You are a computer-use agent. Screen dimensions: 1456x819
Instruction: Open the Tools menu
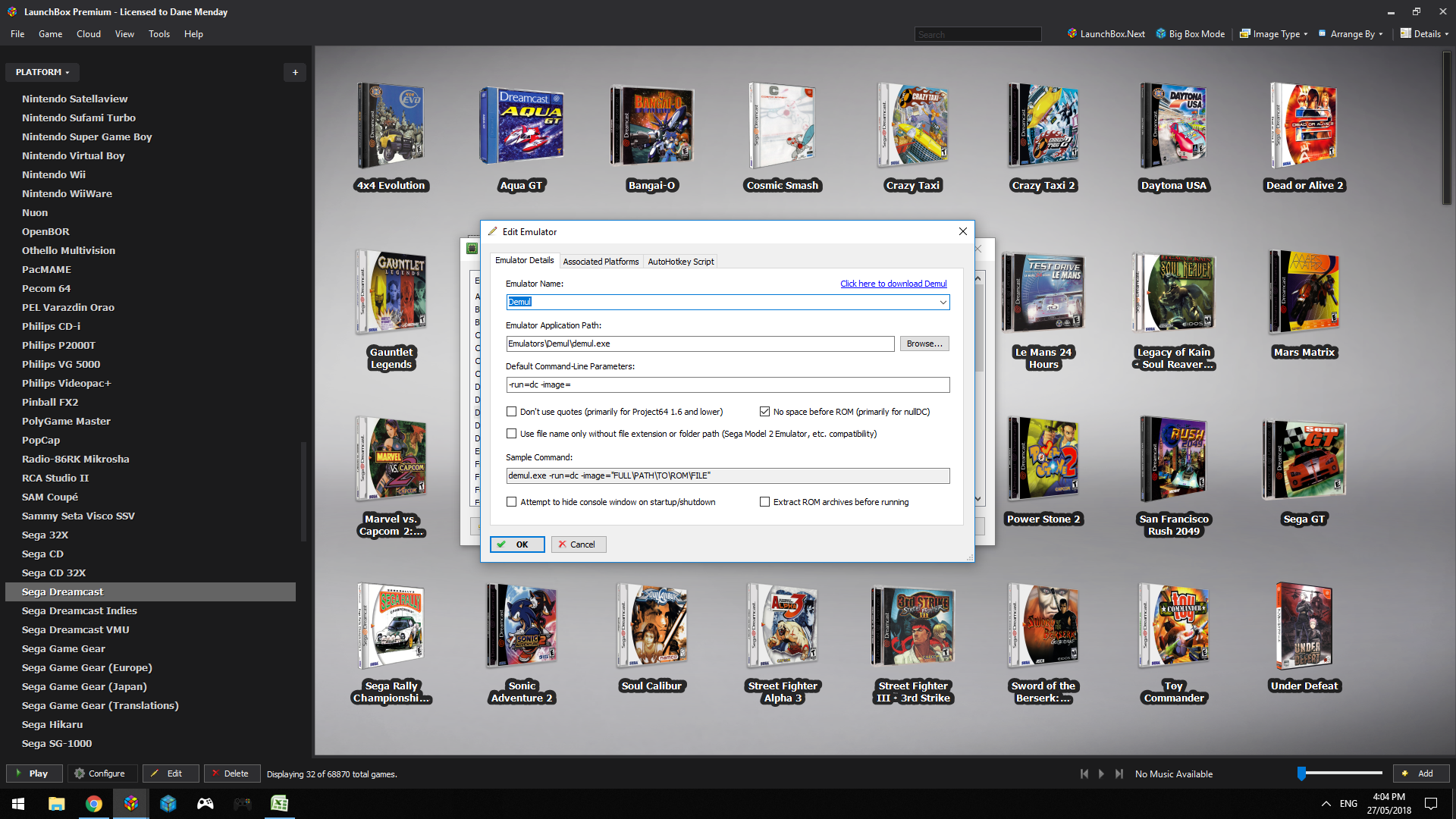(159, 34)
